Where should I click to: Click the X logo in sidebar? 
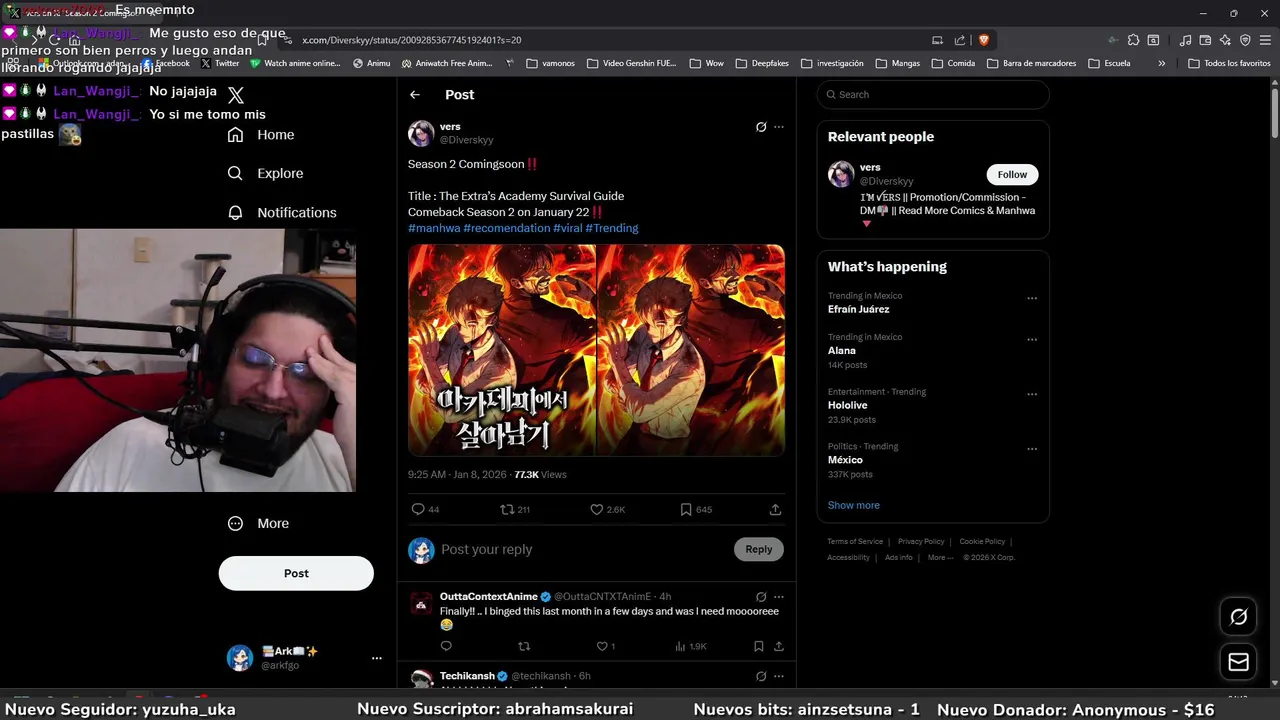[236, 95]
